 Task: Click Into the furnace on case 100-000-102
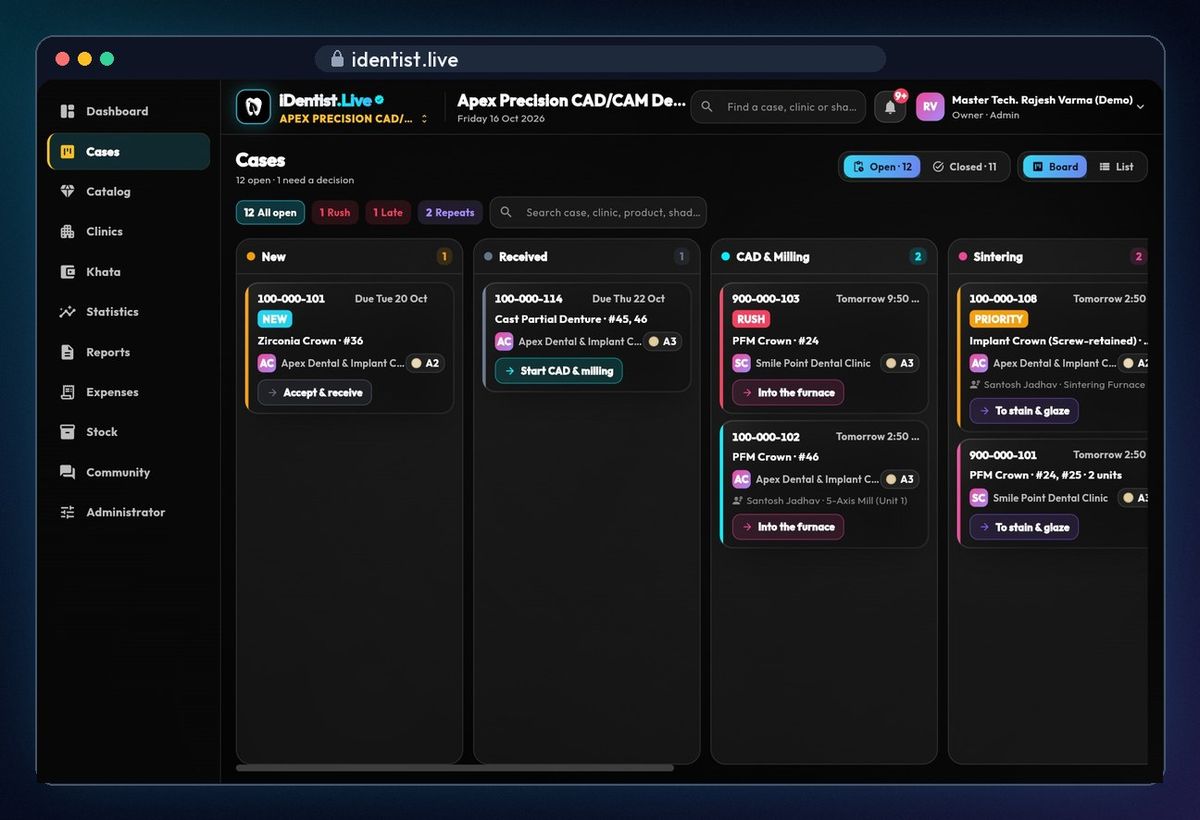tap(788, 527)
